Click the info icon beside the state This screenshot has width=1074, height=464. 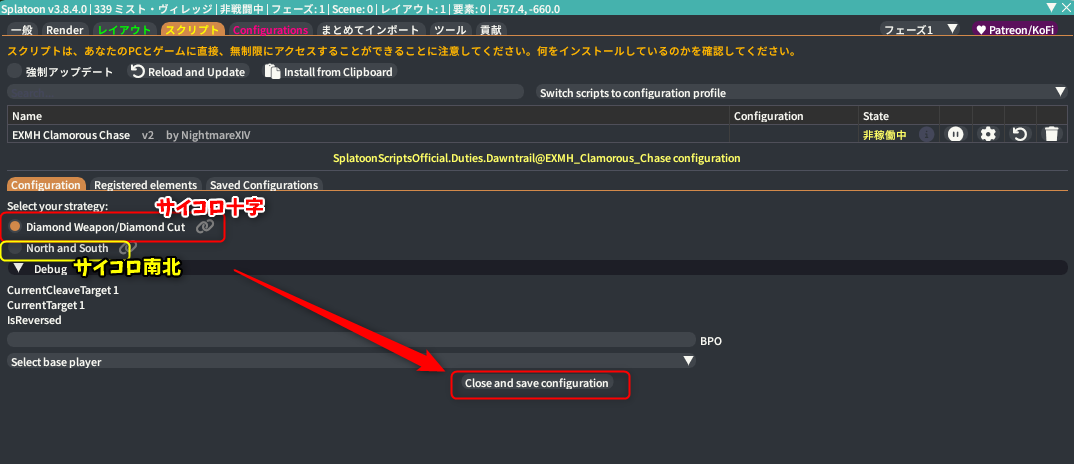tap(927, 134)
